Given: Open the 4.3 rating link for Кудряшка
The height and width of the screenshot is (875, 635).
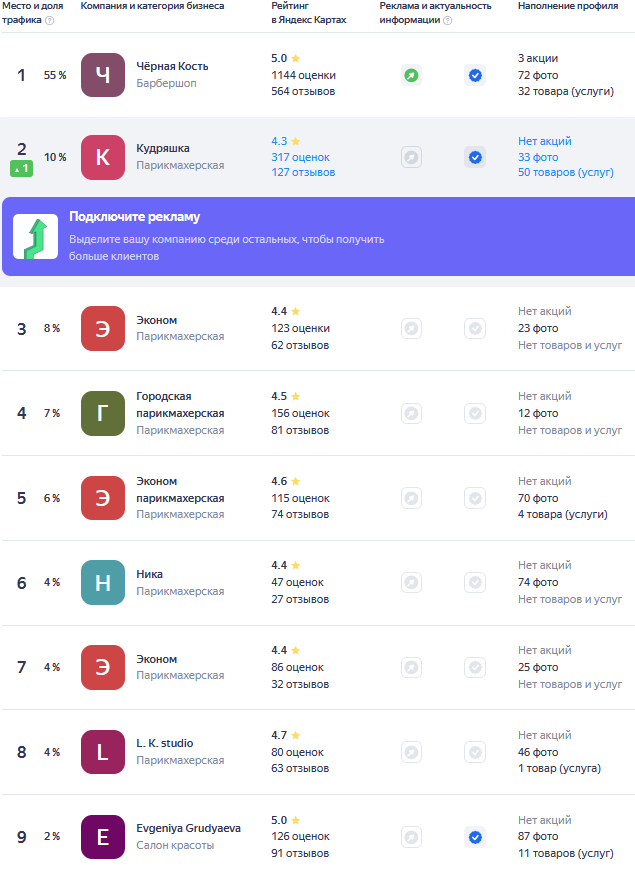Looking at the screenshot, I should [x=286, y=141].
